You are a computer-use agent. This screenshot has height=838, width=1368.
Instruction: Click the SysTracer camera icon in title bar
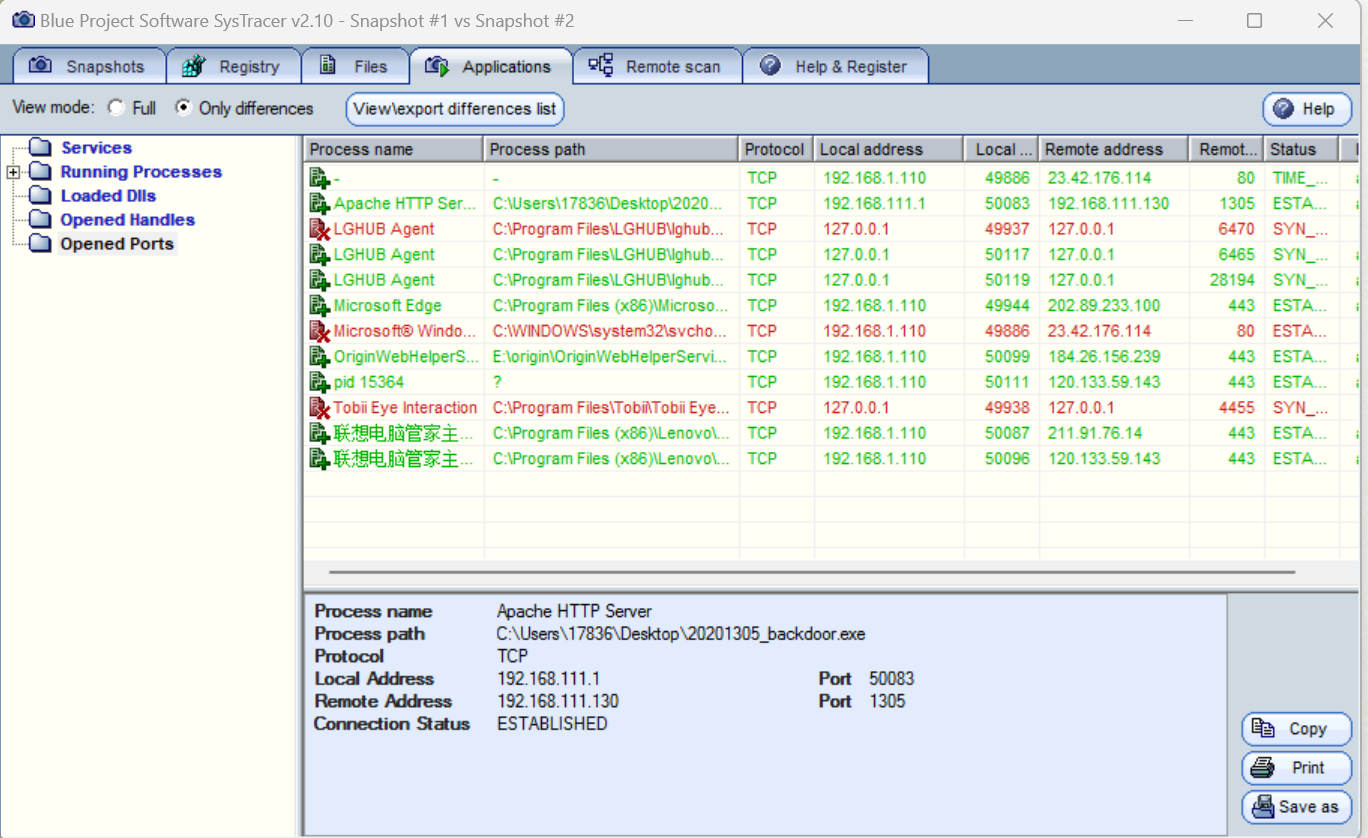point(22,20)
